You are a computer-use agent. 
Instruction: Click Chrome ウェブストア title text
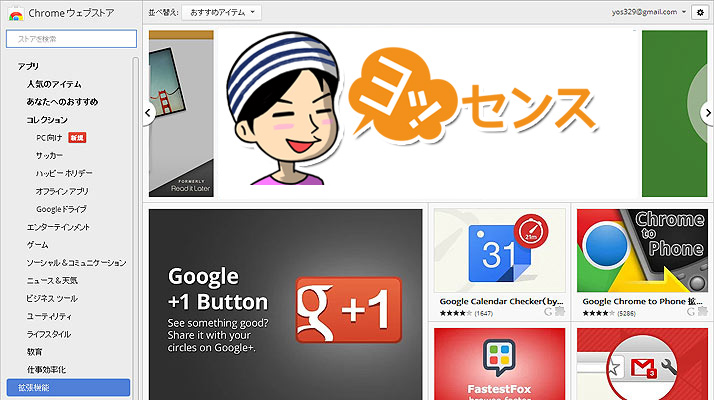point(71,13)
